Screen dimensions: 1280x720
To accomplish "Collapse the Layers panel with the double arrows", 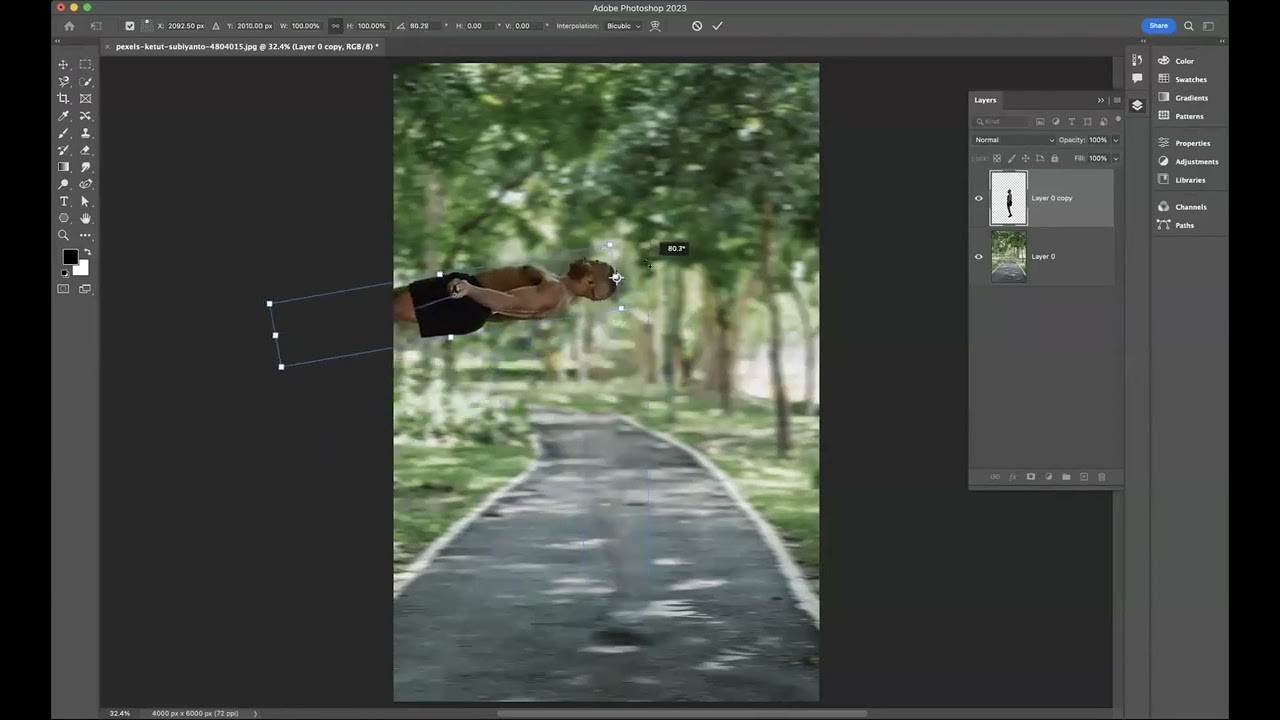I will tap(1101, 100).
